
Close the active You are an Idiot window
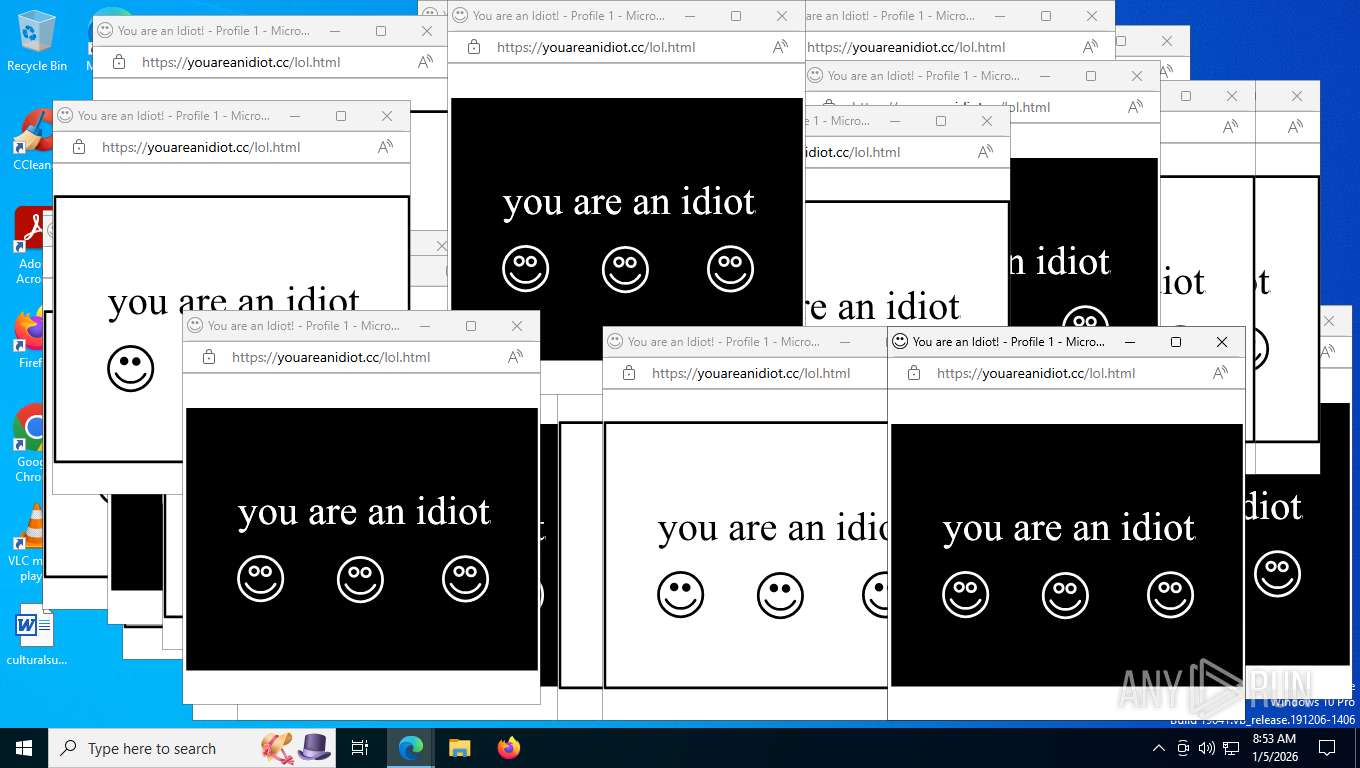coord(1222,341)
